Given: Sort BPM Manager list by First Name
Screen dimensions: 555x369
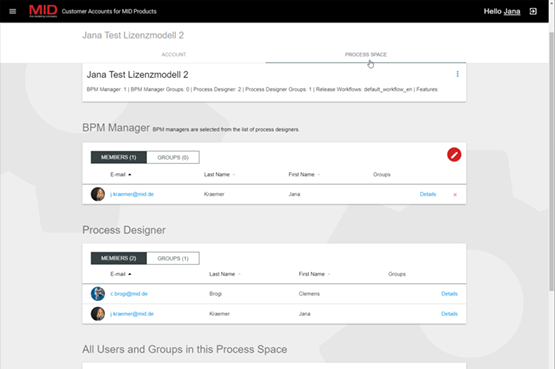Looking at the screenshot, I should [x=304, y=174].
